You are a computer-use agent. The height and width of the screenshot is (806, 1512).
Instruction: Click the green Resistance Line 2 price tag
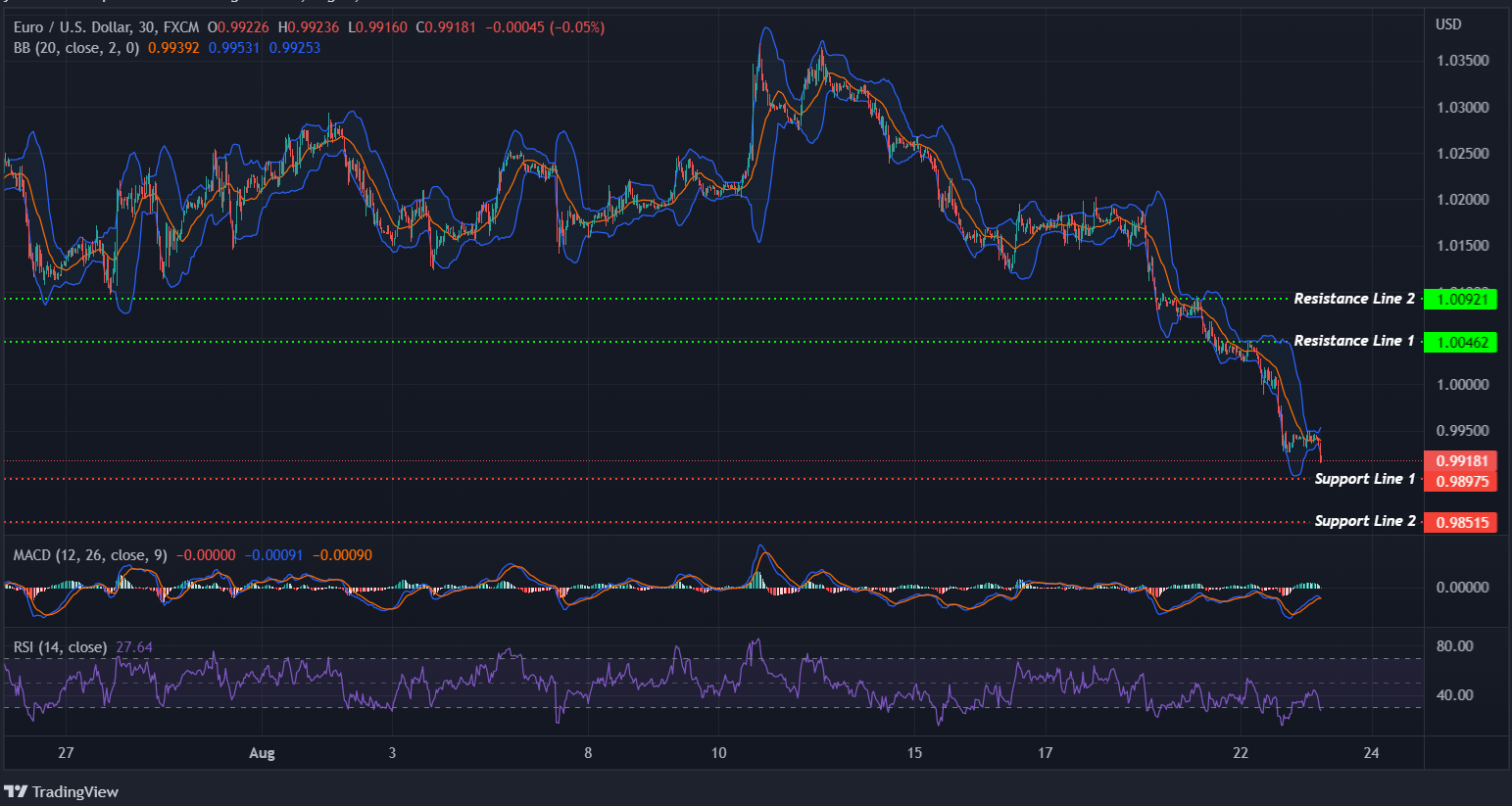pos(1461,299)
